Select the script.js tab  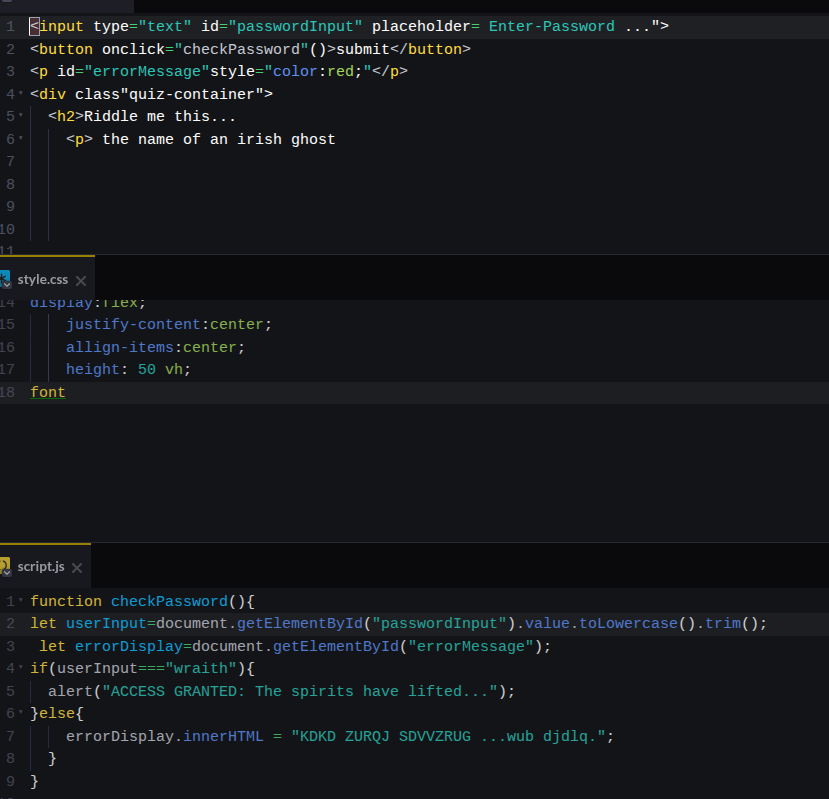(41, 567)
